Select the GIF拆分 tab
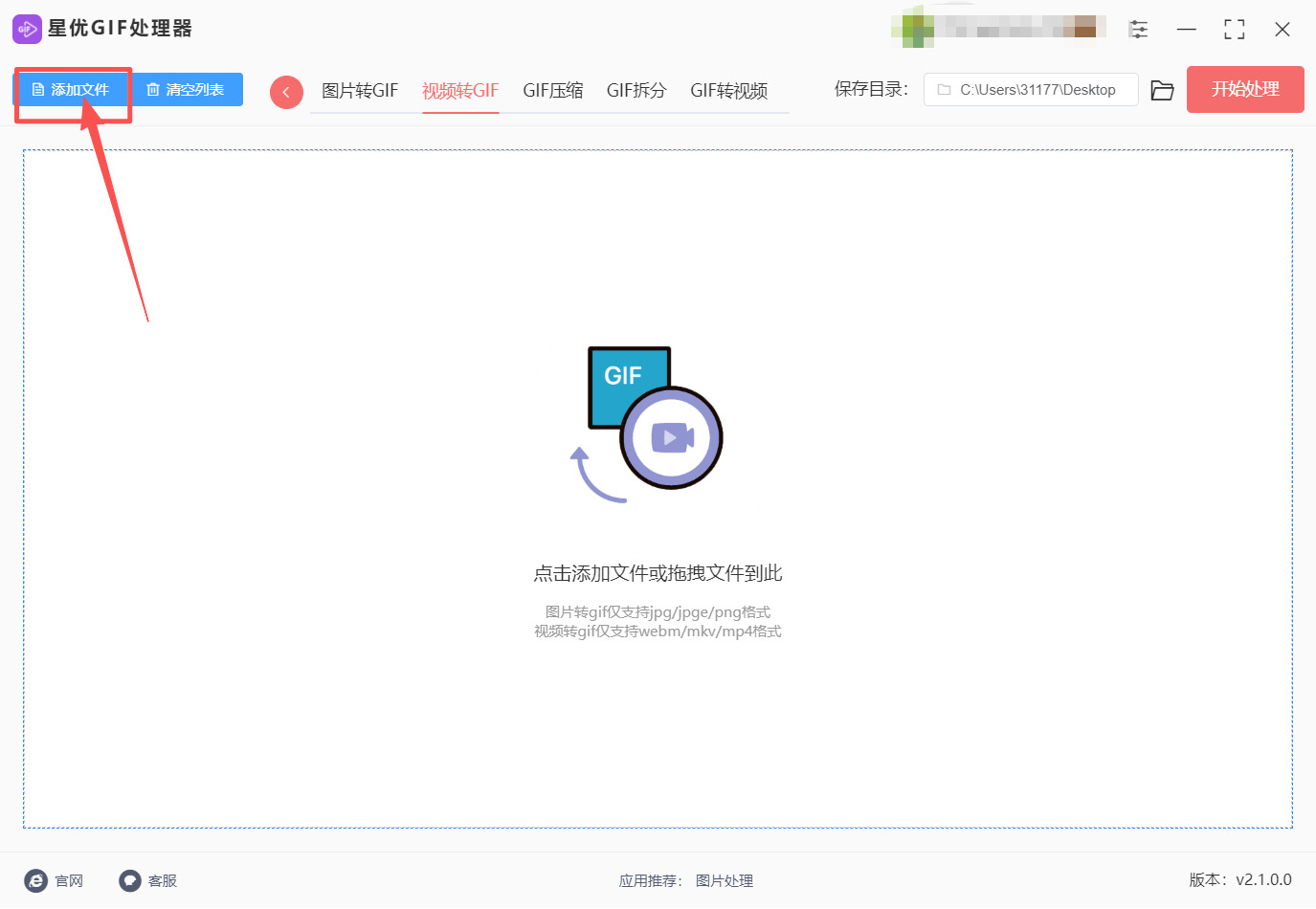Viewport: 1316px width, 909px height. 636,90
